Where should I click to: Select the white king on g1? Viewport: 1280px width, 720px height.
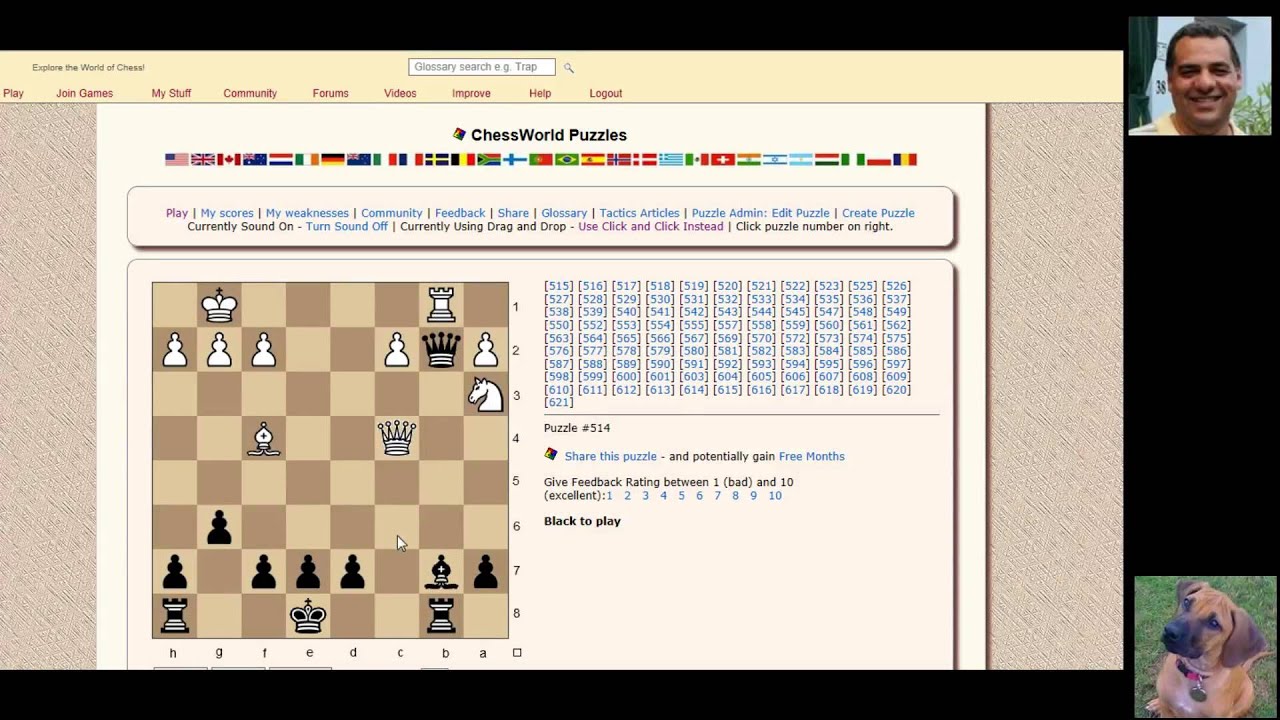point(219,306)
